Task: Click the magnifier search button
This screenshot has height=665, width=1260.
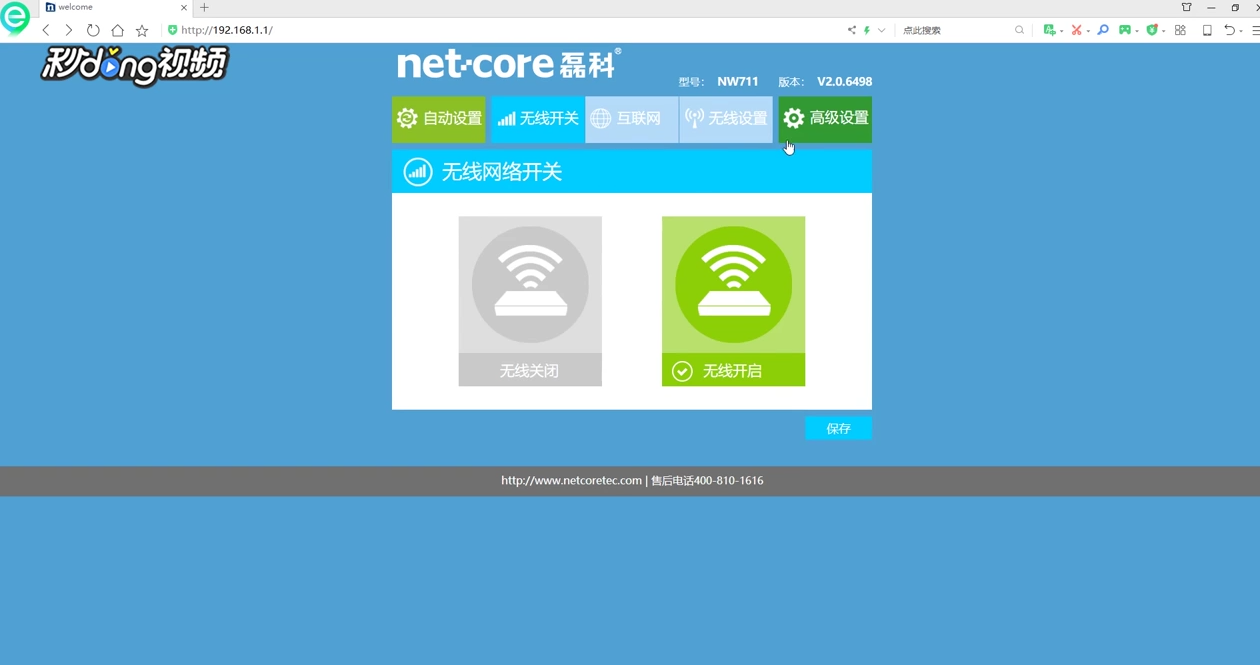Action: [1020, 30]
